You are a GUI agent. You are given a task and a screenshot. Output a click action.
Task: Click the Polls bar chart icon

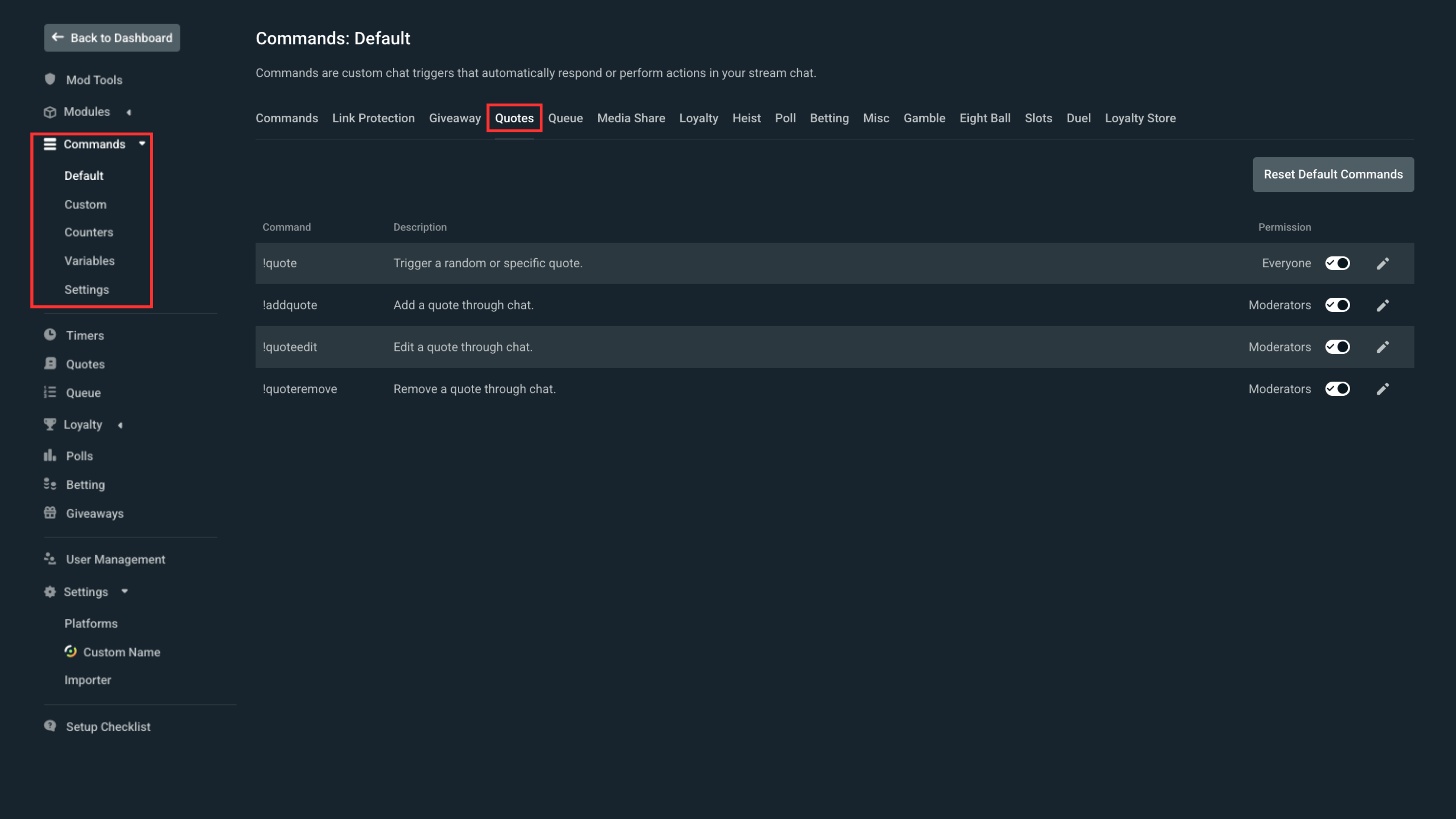tap(50, 455)
